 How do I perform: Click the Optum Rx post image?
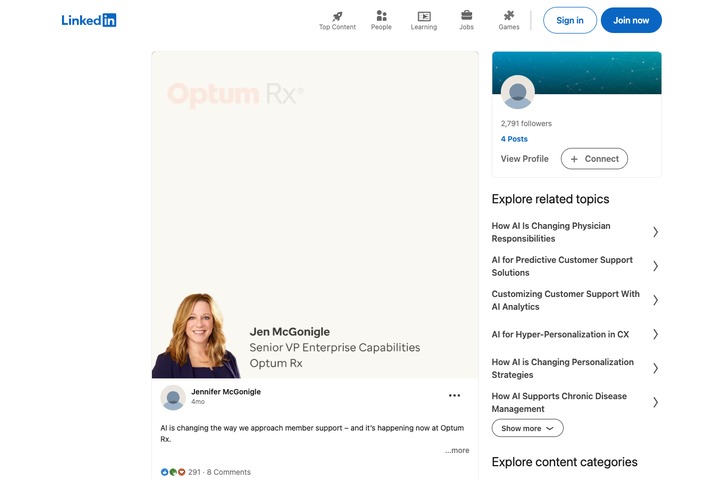tap(315, 215)
